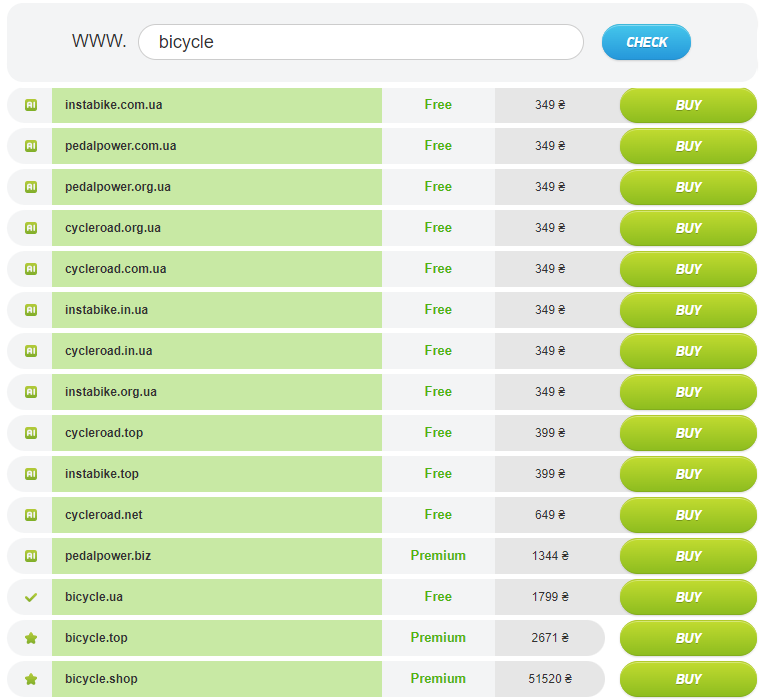Buy the pedalpower.biz premium domain
This screenshot has height=700, width=770.
coord(688,556)
